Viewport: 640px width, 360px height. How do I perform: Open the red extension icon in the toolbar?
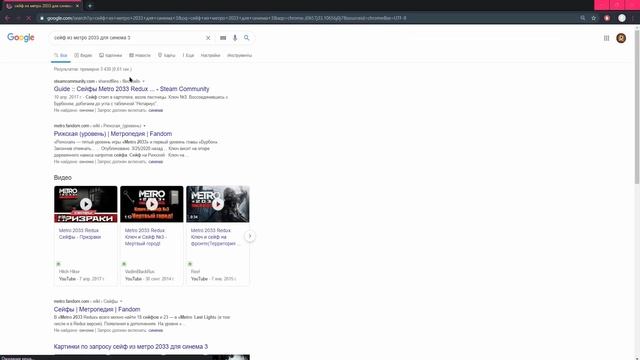coord(607,18)
